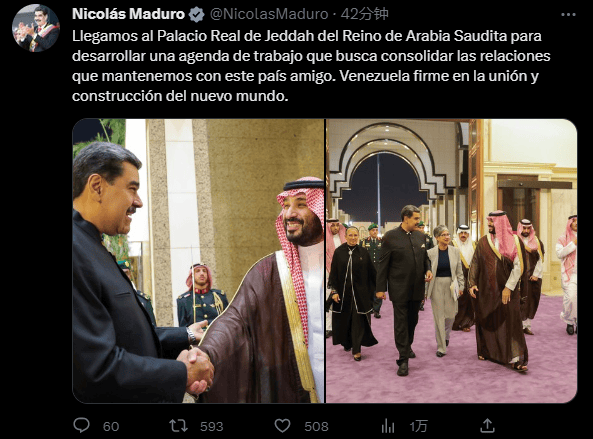The width and height of the screenshot is (593, 439).
Task: Open the three-dot more options menu
Action: click(568, 15)
